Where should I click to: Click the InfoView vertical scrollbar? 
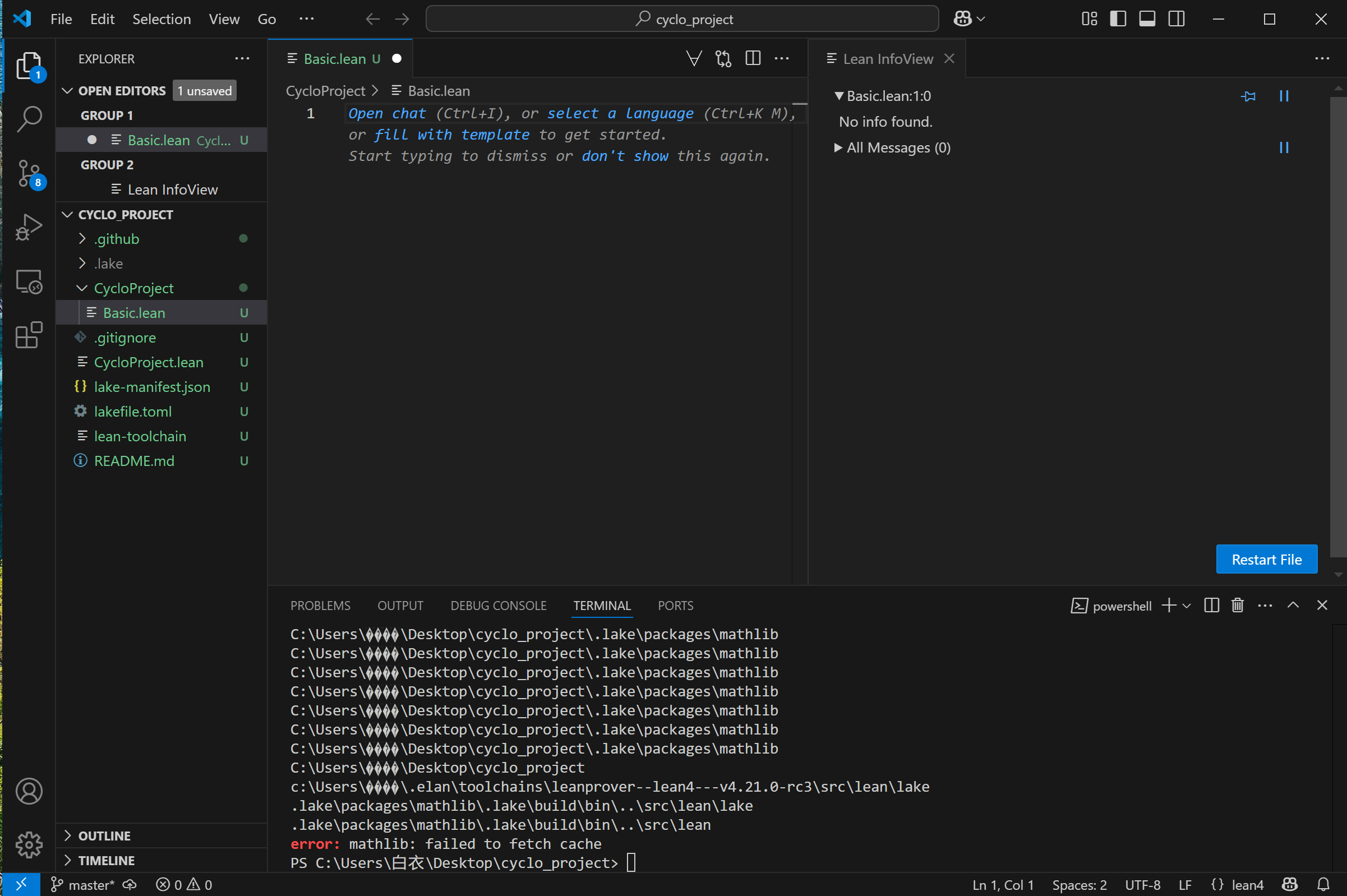click(1337, 326)
